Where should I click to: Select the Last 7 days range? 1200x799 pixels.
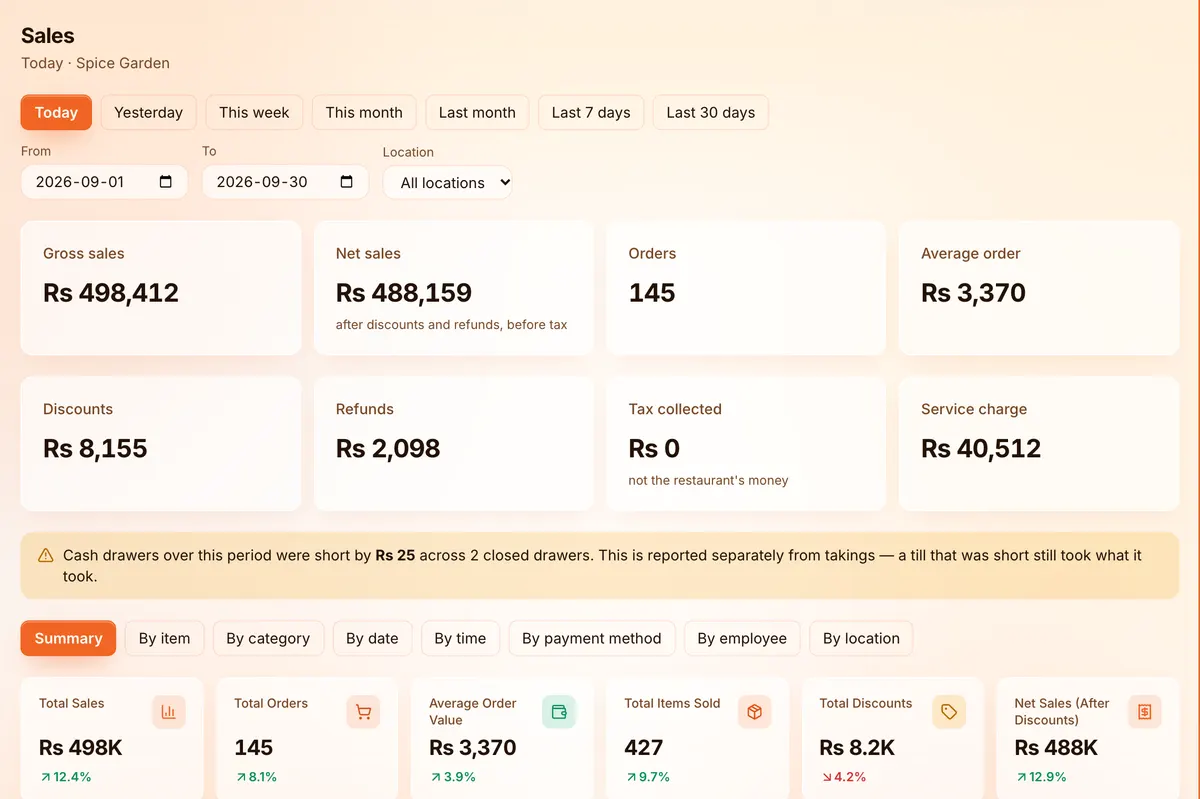tap(591, 112)
